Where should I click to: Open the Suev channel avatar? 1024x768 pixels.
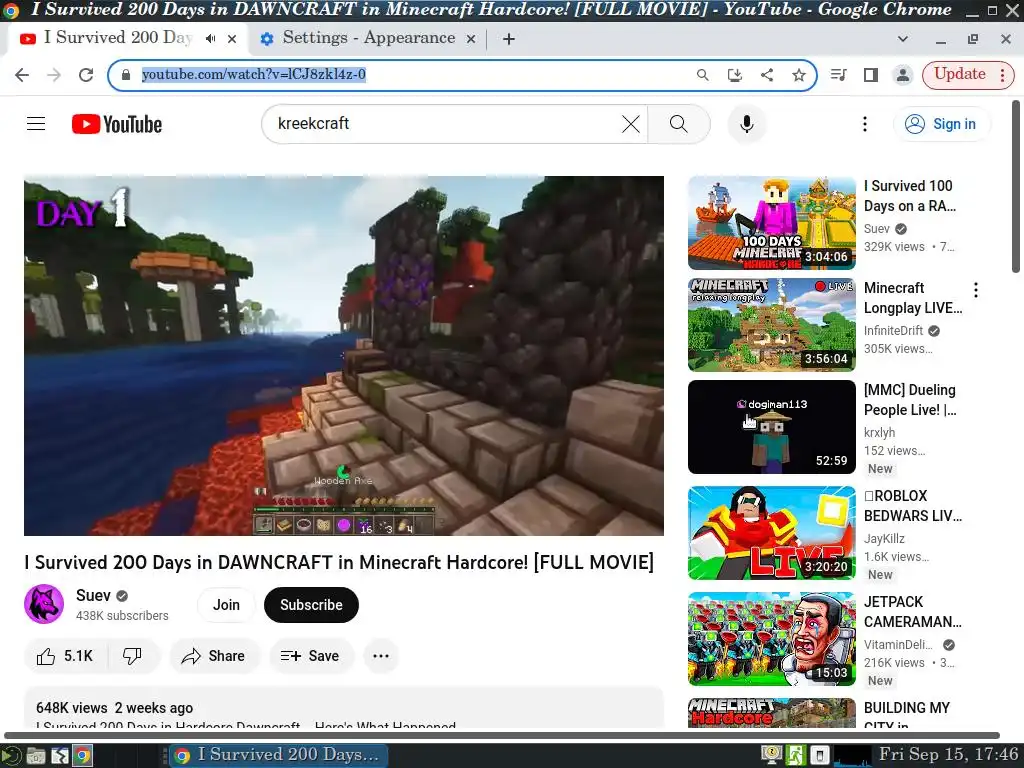click(x=44, y=604)
